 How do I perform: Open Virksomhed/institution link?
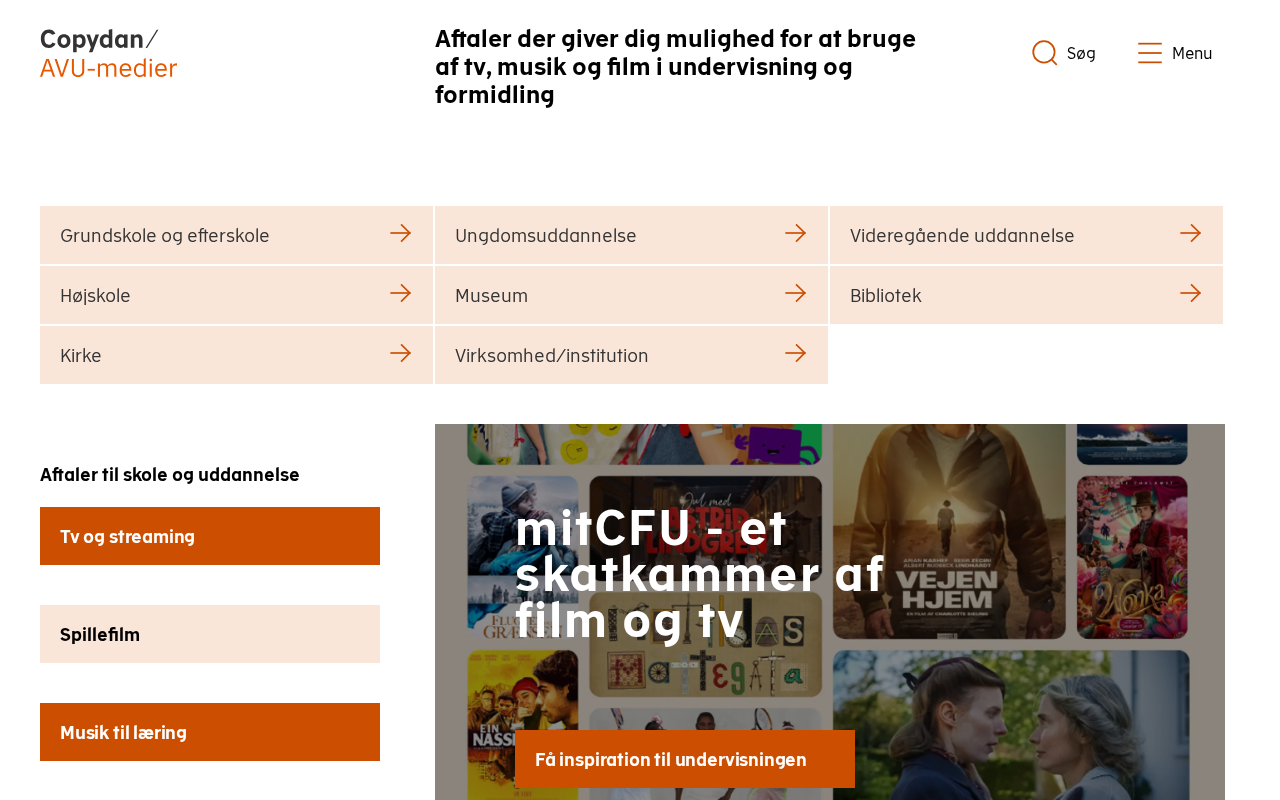click(631, 355)
